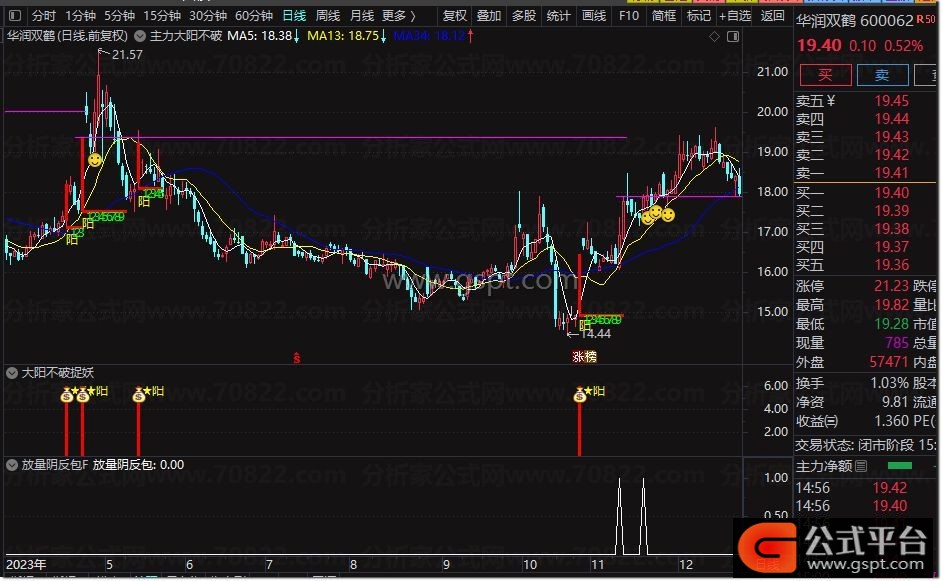Click the 收益(三) value 1.360
This screenshot has width=943, height=581.
click(891, 421)
